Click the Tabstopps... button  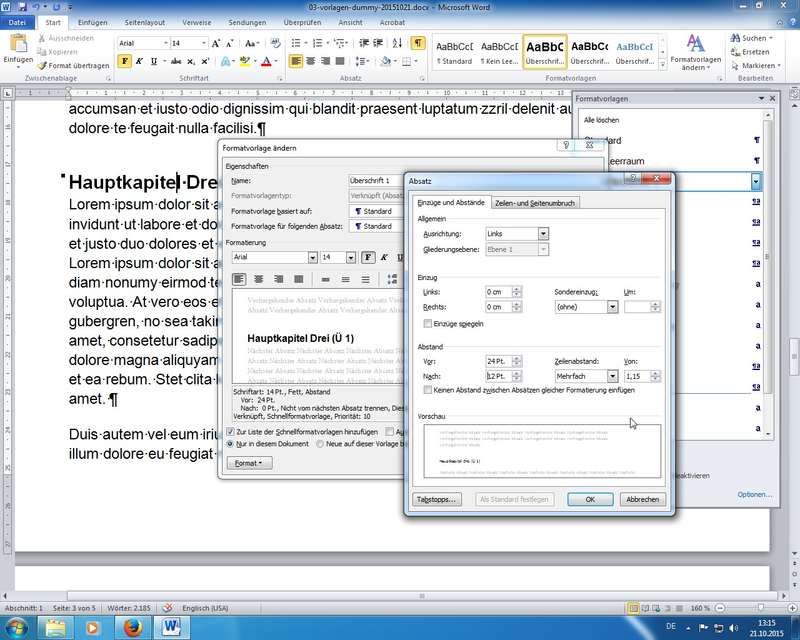(x=438, y=499)
